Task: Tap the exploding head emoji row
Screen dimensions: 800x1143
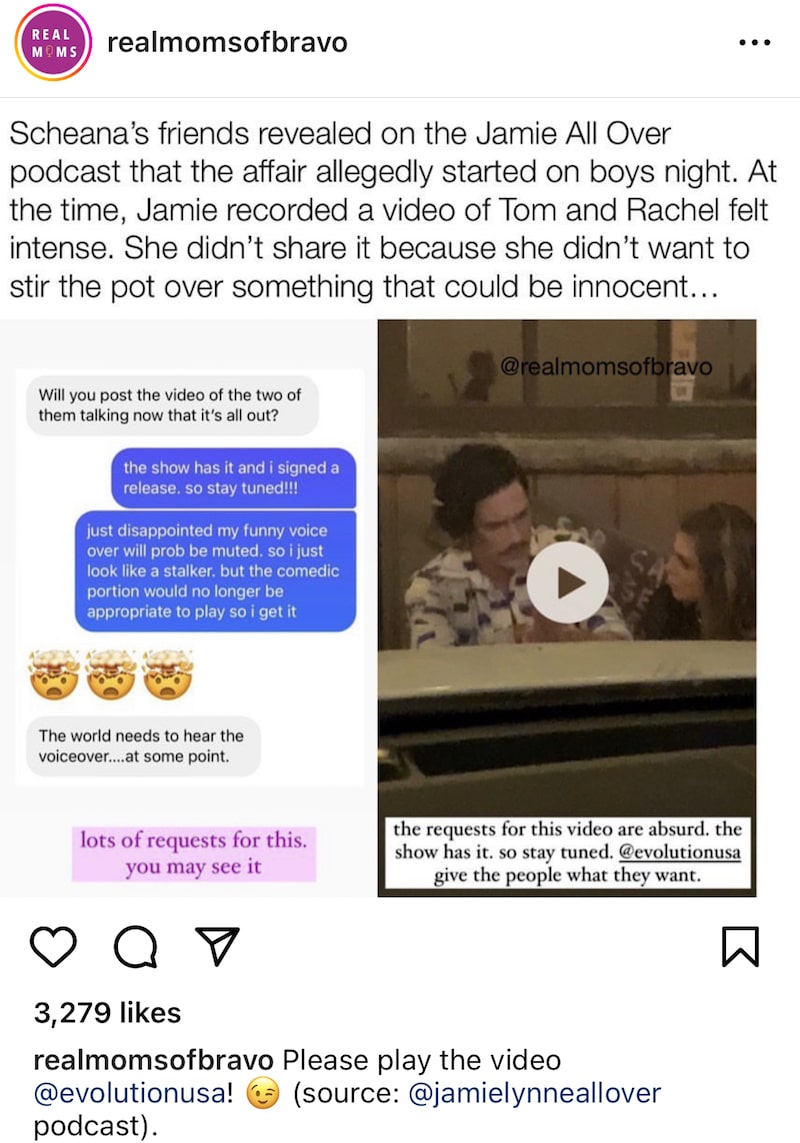Action: [110, 674]
